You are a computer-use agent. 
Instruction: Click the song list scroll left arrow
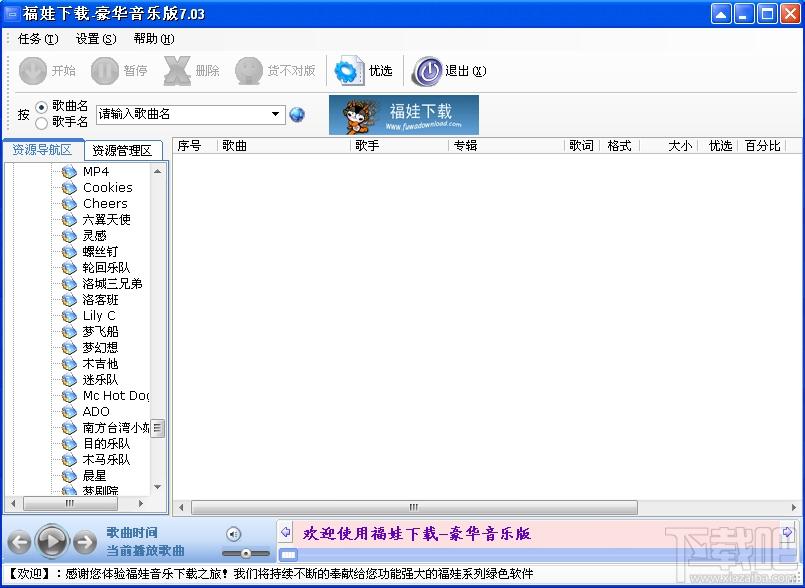(181, 507)
